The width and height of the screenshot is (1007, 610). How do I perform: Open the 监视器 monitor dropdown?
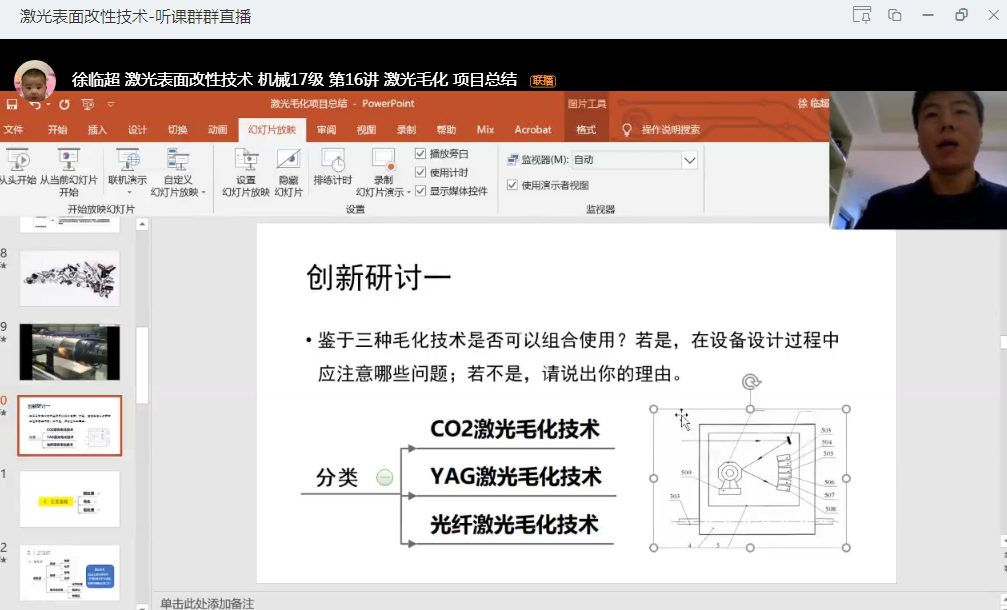(689, 160)
